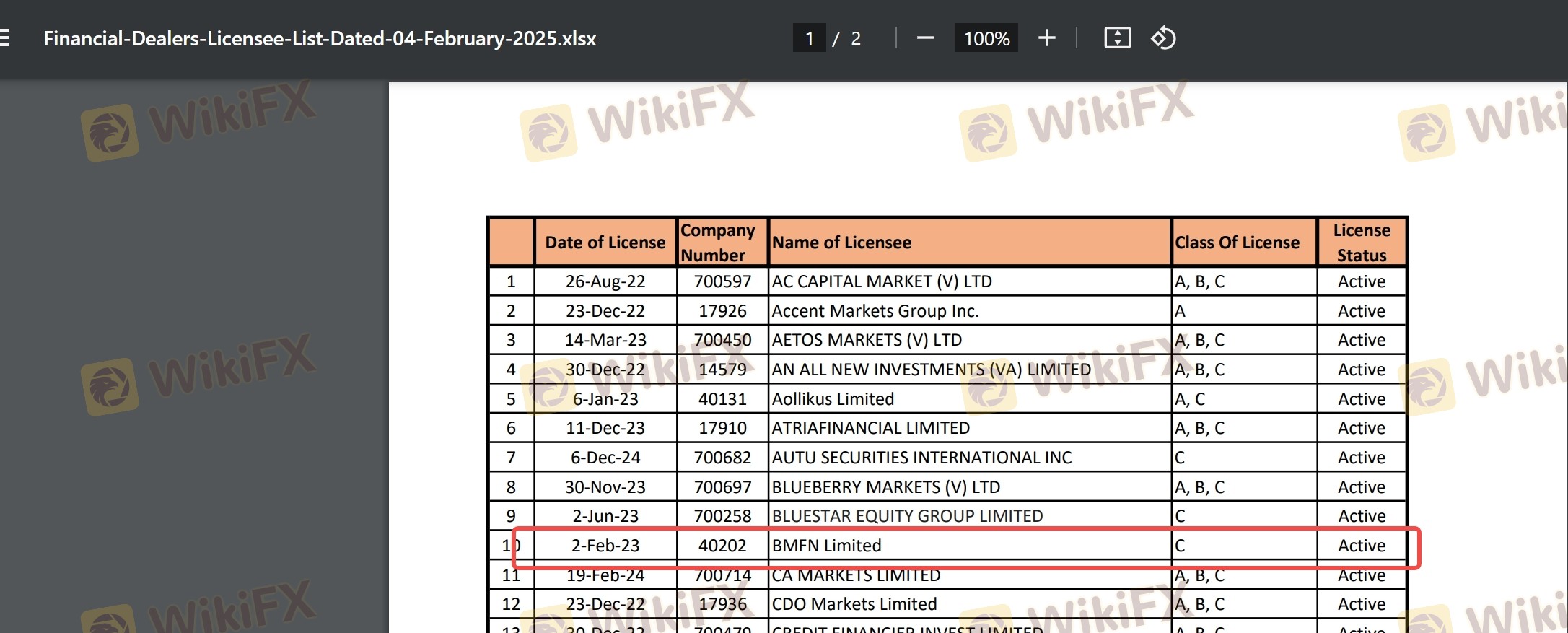1568x633 pixels.
Task: Click the License Status column header
Action: click(1361, 243)
